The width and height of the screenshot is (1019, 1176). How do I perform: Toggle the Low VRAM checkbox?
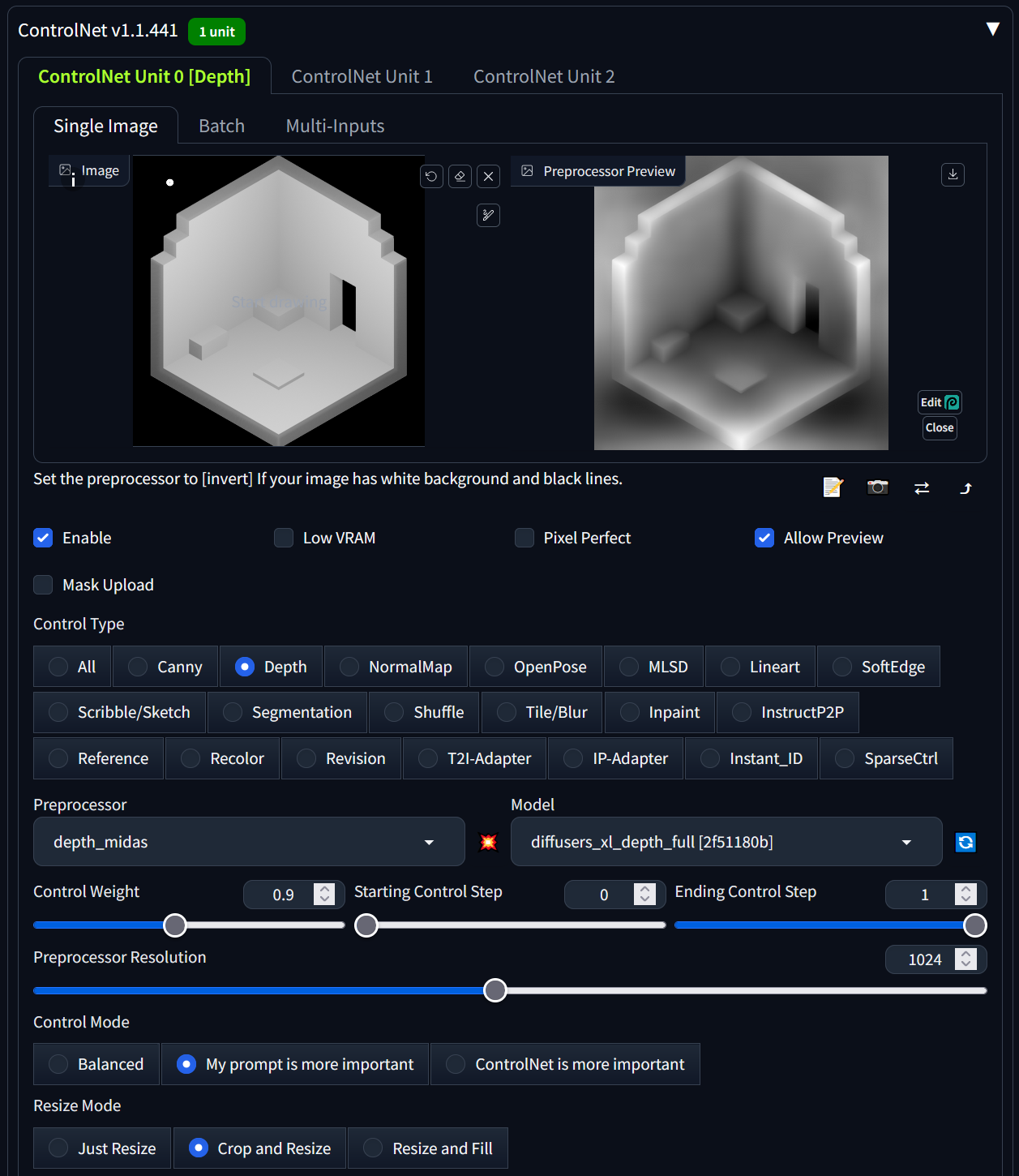[x=284, y=538]
